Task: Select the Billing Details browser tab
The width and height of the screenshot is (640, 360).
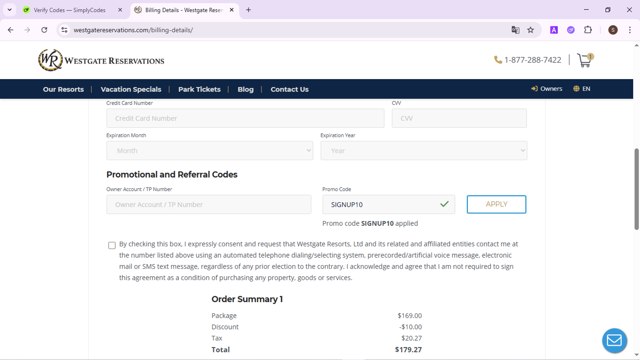Action: 184,10
